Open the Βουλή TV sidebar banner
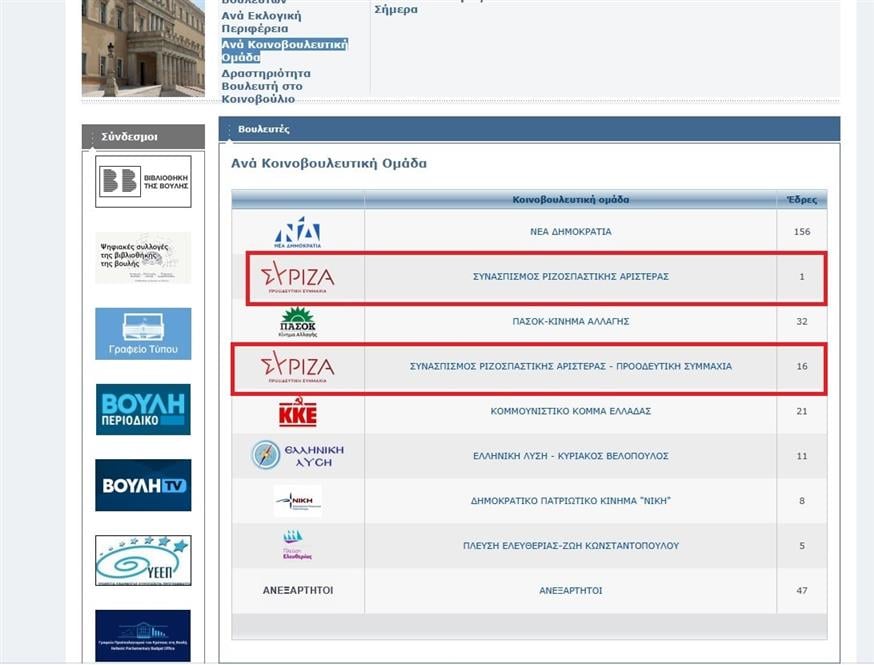The width and height of the screenshot is (874, 665). (x=143, y=485)
